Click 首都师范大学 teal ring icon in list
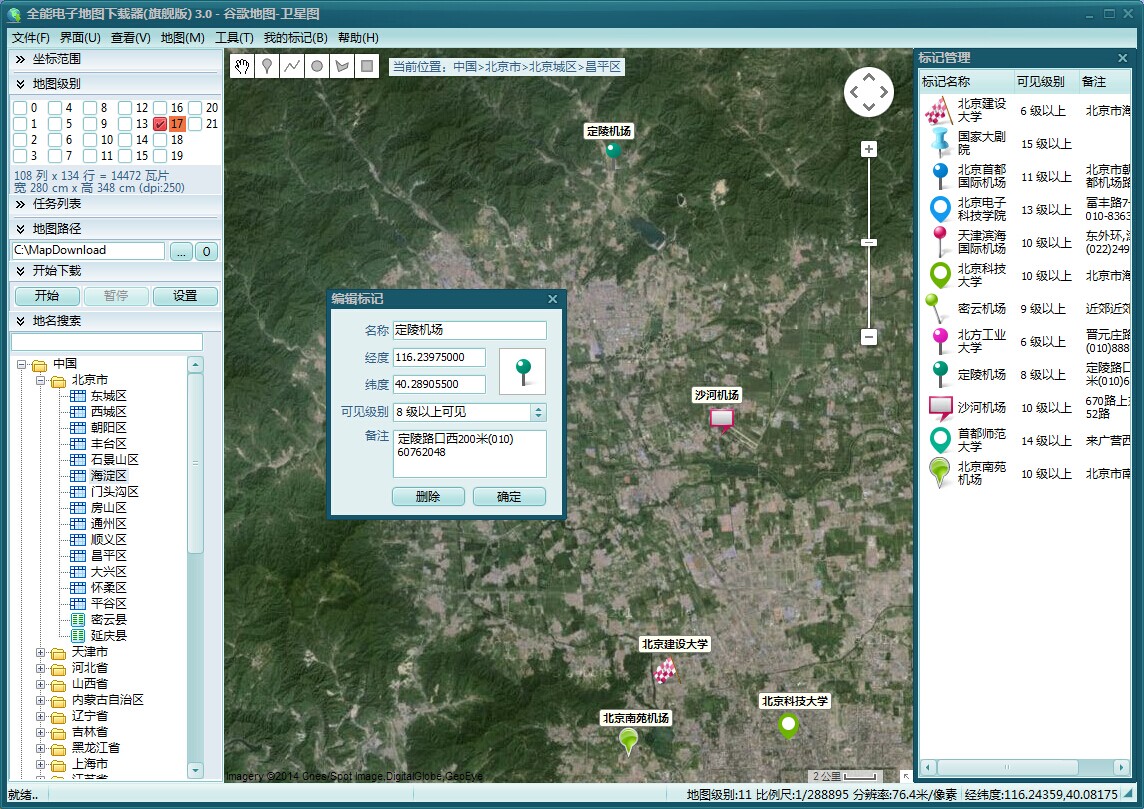This screenshot has width=1144, height=809. [940, 440]
